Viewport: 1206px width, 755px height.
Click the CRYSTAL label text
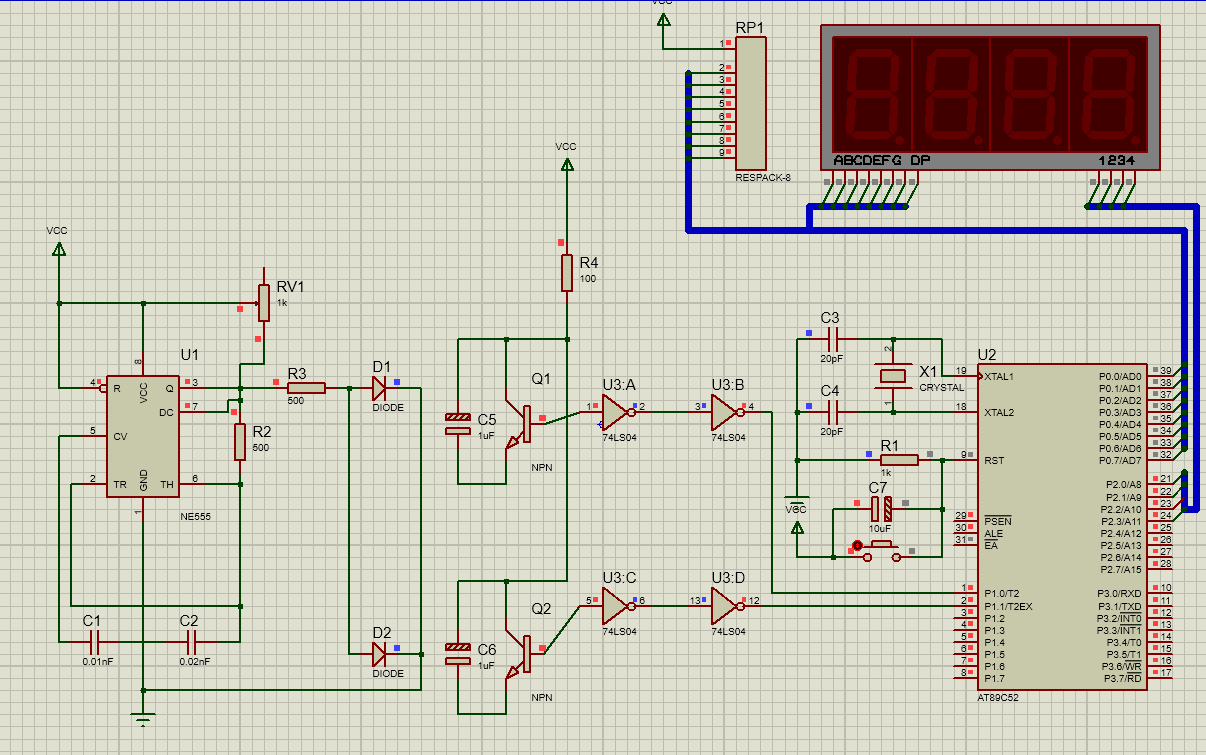point(941,388)
